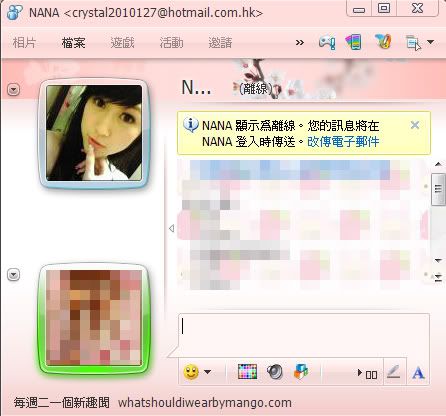The width and height of the screenshot is (446, 416).
Task: Open dropdown beside your own display picture
Action: [14, 275]
